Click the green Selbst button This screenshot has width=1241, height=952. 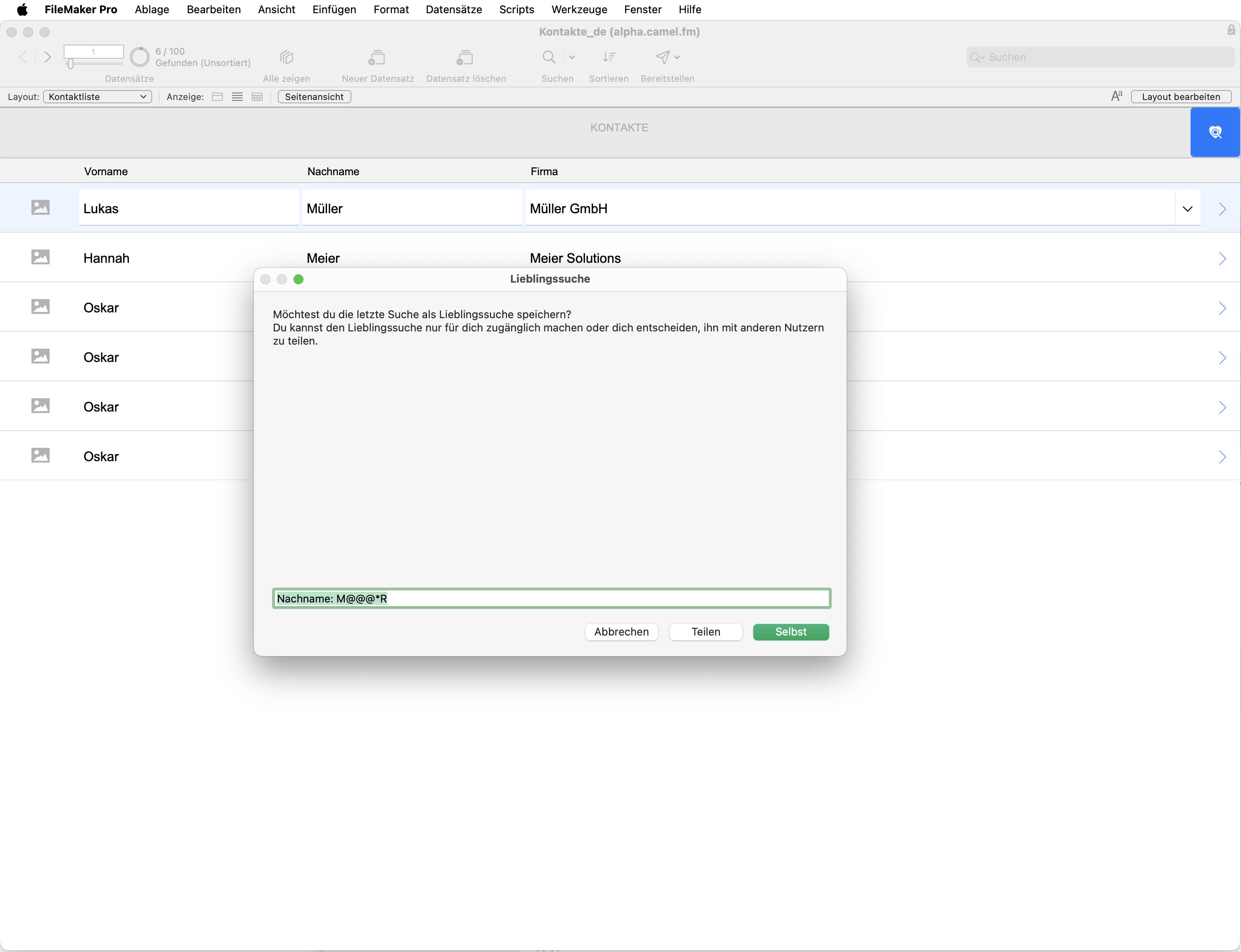[x=791, y=632]
